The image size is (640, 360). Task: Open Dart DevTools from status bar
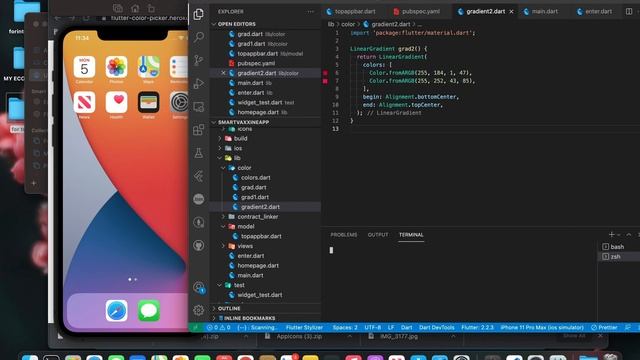click(436, 327)
